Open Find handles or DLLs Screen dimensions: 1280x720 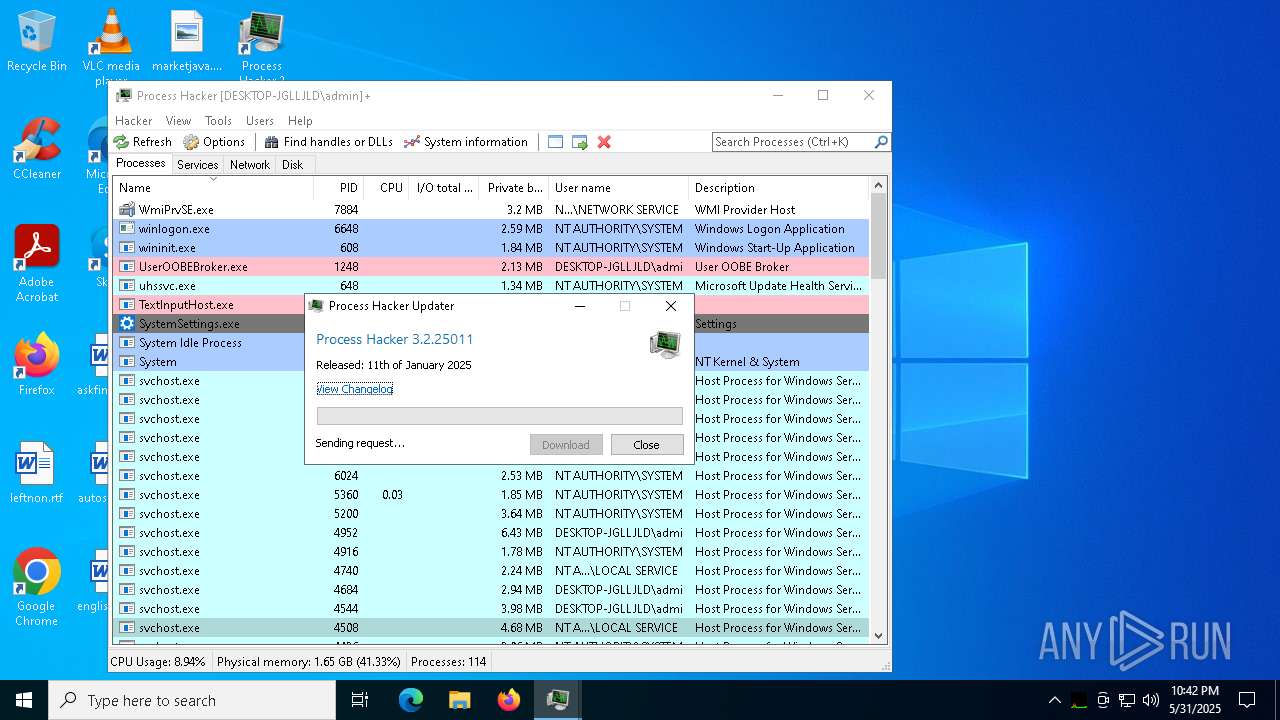tap(328, 142)
